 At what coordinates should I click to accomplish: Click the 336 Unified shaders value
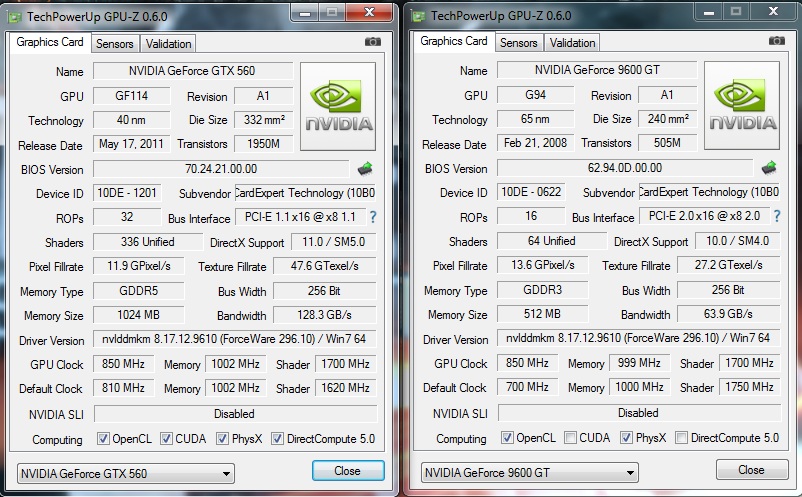point(148,242)
